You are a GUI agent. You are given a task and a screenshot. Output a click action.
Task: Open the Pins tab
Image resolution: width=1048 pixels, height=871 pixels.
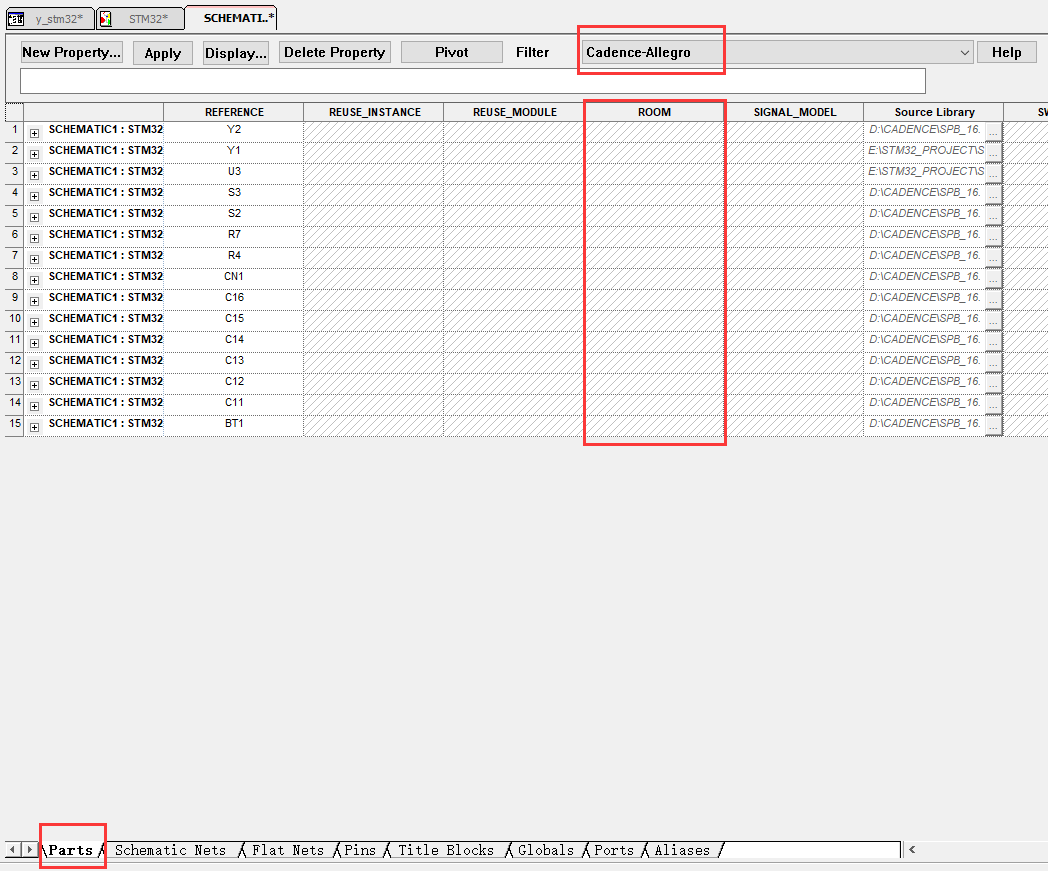pyautogui.click(x=360, y=850)
